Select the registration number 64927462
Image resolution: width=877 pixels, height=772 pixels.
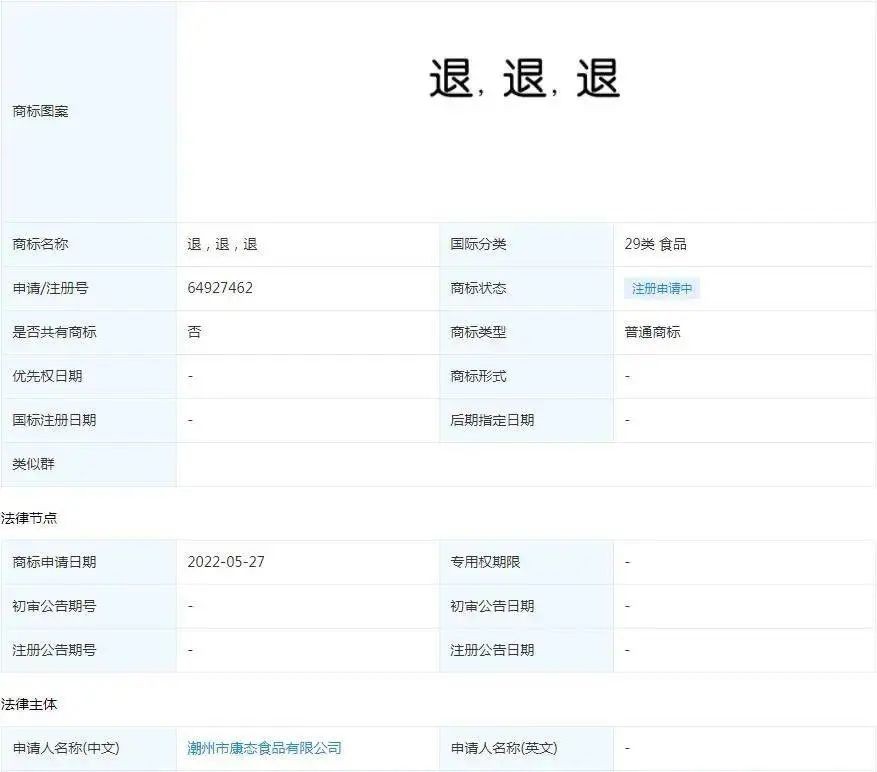(x=220, y=288)
